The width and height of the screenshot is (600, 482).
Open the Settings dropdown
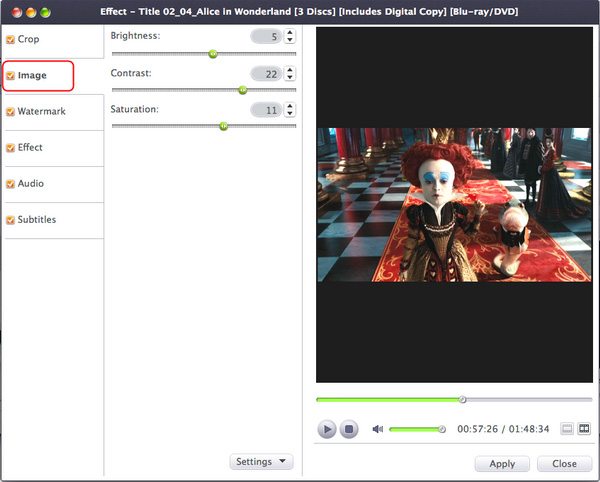(x=261, y=461)
